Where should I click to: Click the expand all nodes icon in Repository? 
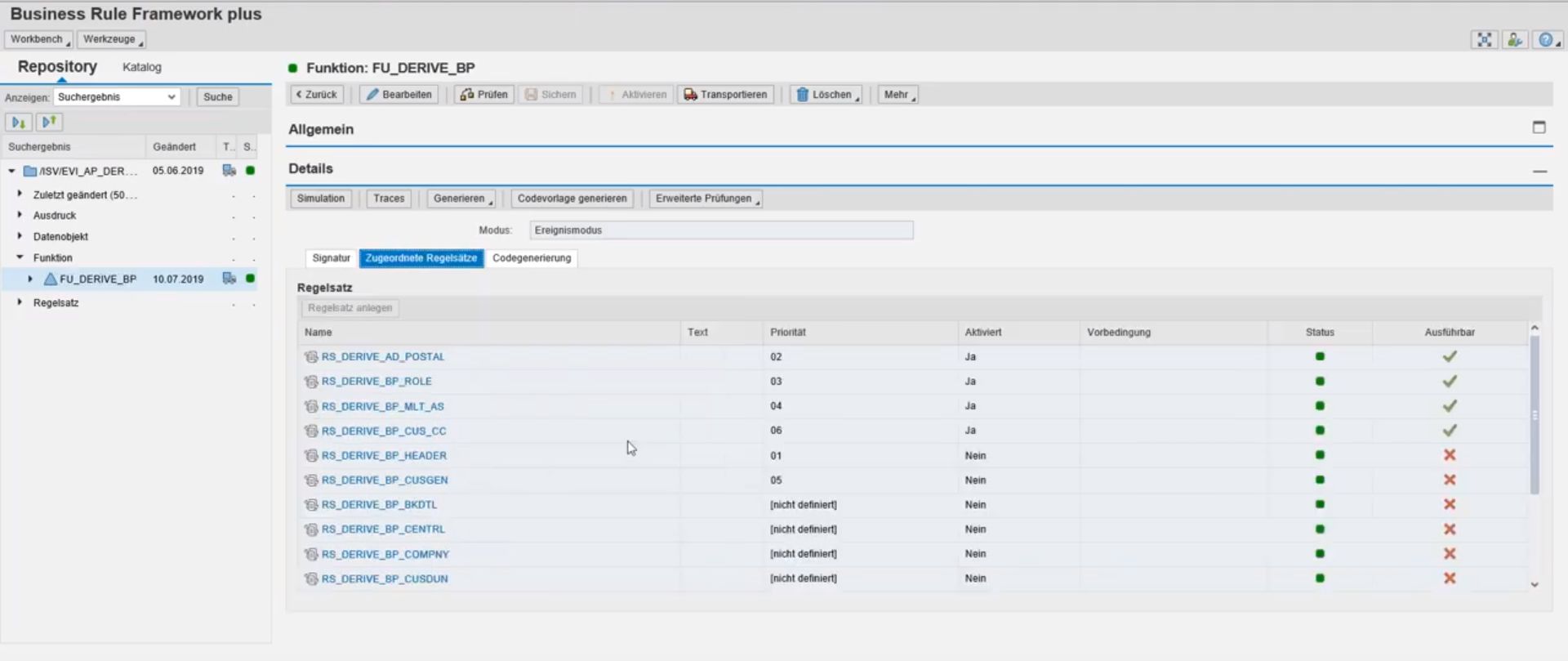tap(18, 122)
